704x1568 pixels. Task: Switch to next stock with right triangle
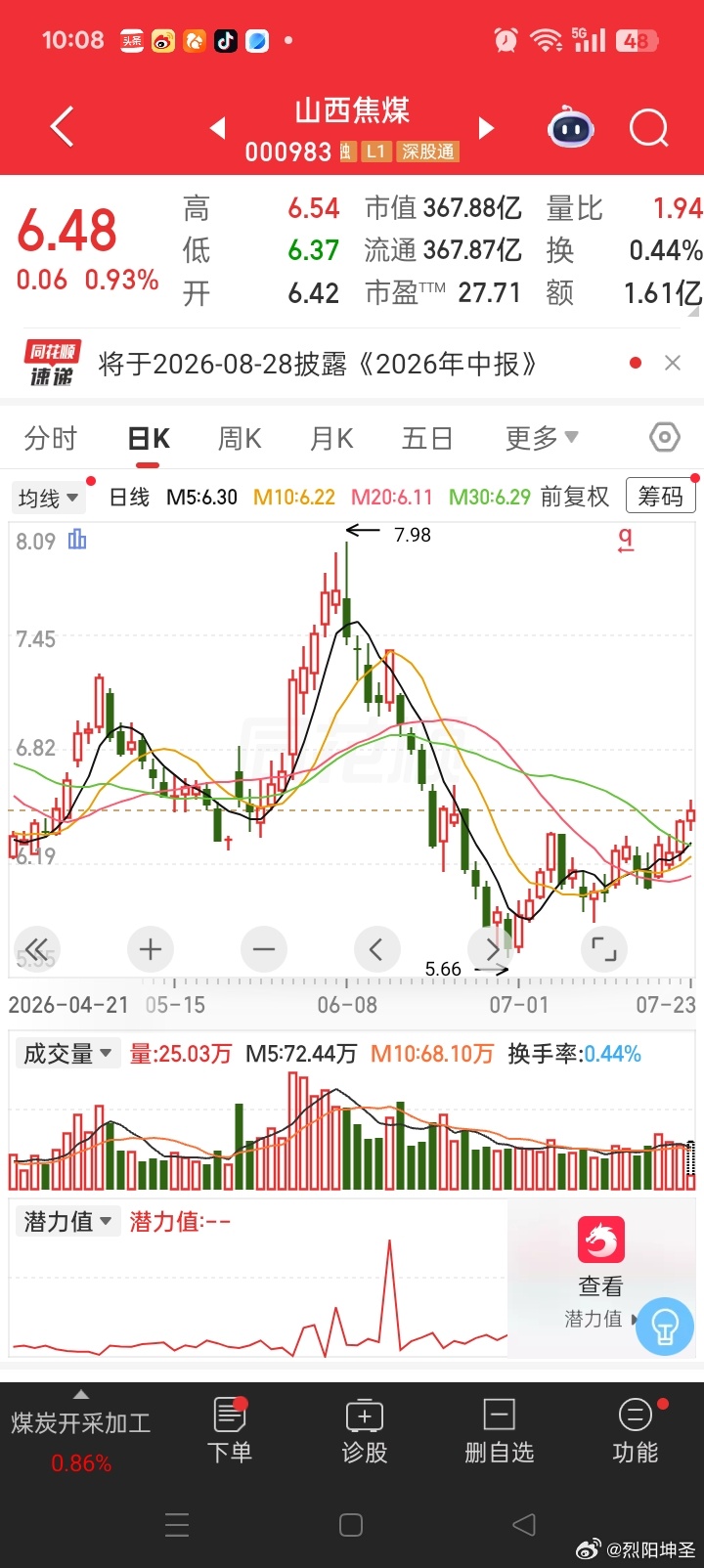[486, 128]
